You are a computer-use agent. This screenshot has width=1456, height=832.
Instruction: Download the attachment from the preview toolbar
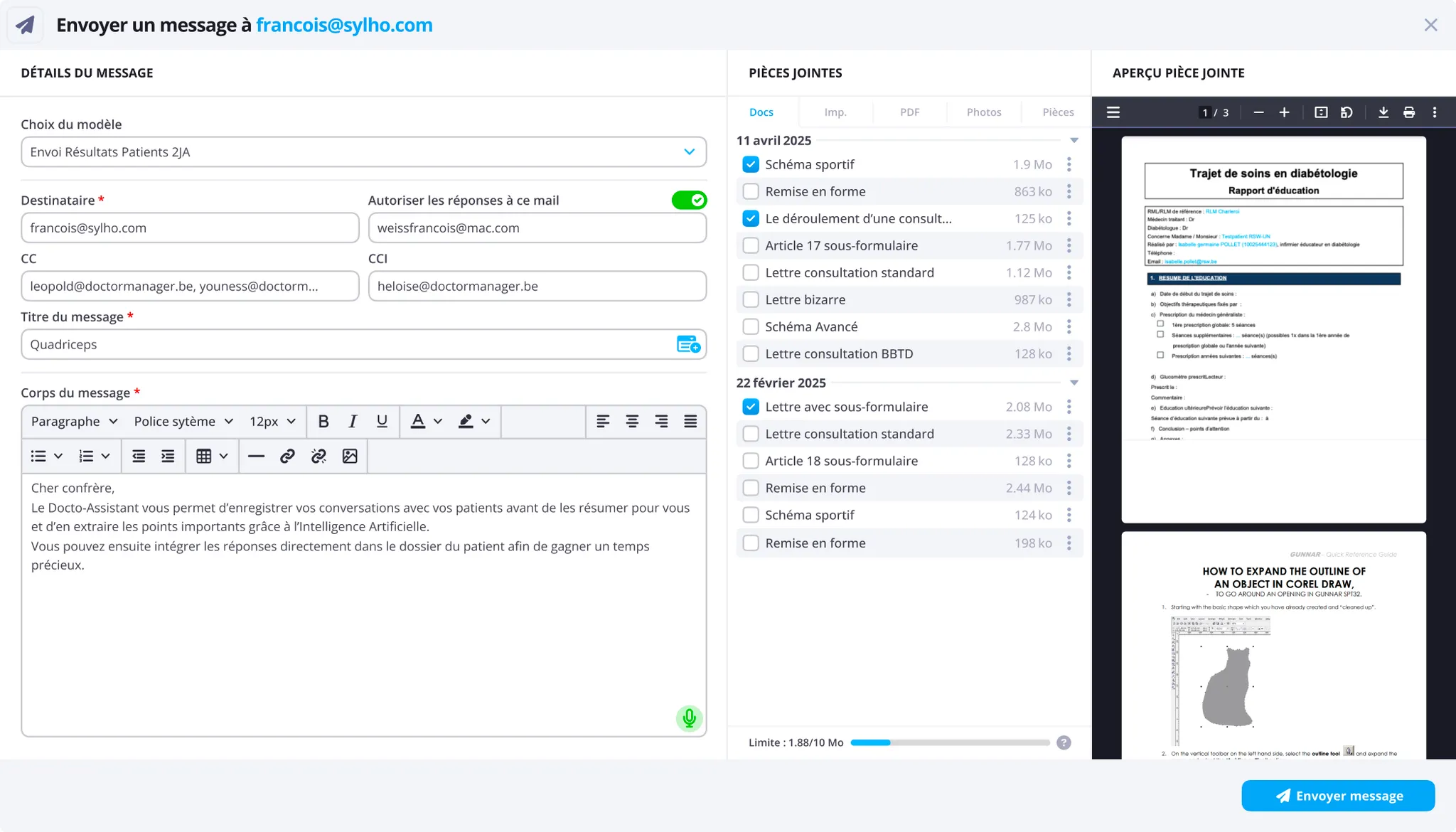point(1383,112)
